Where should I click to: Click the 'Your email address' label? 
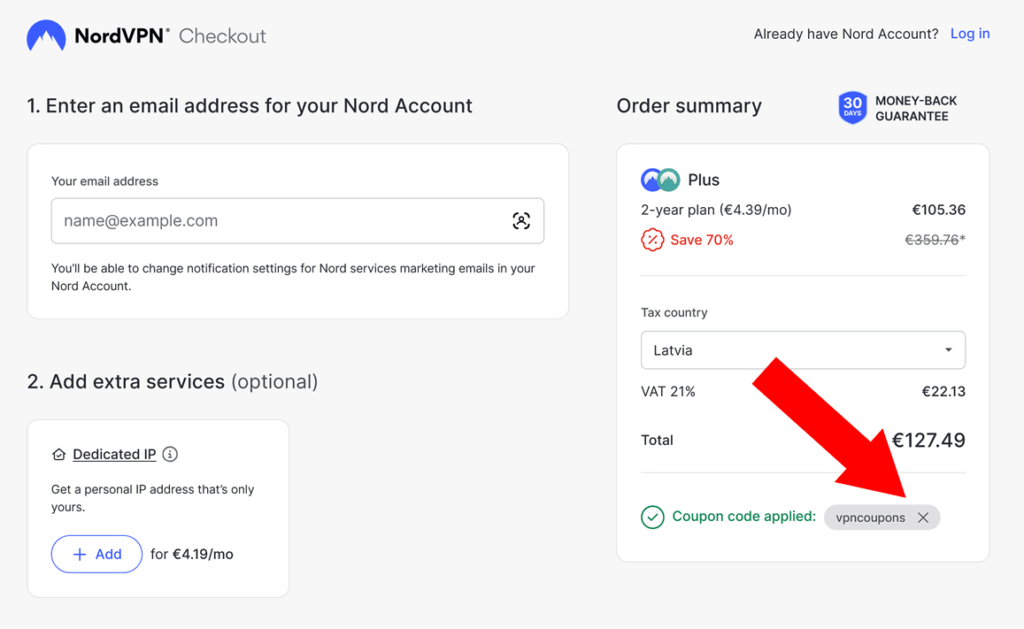tap(104, 181)
